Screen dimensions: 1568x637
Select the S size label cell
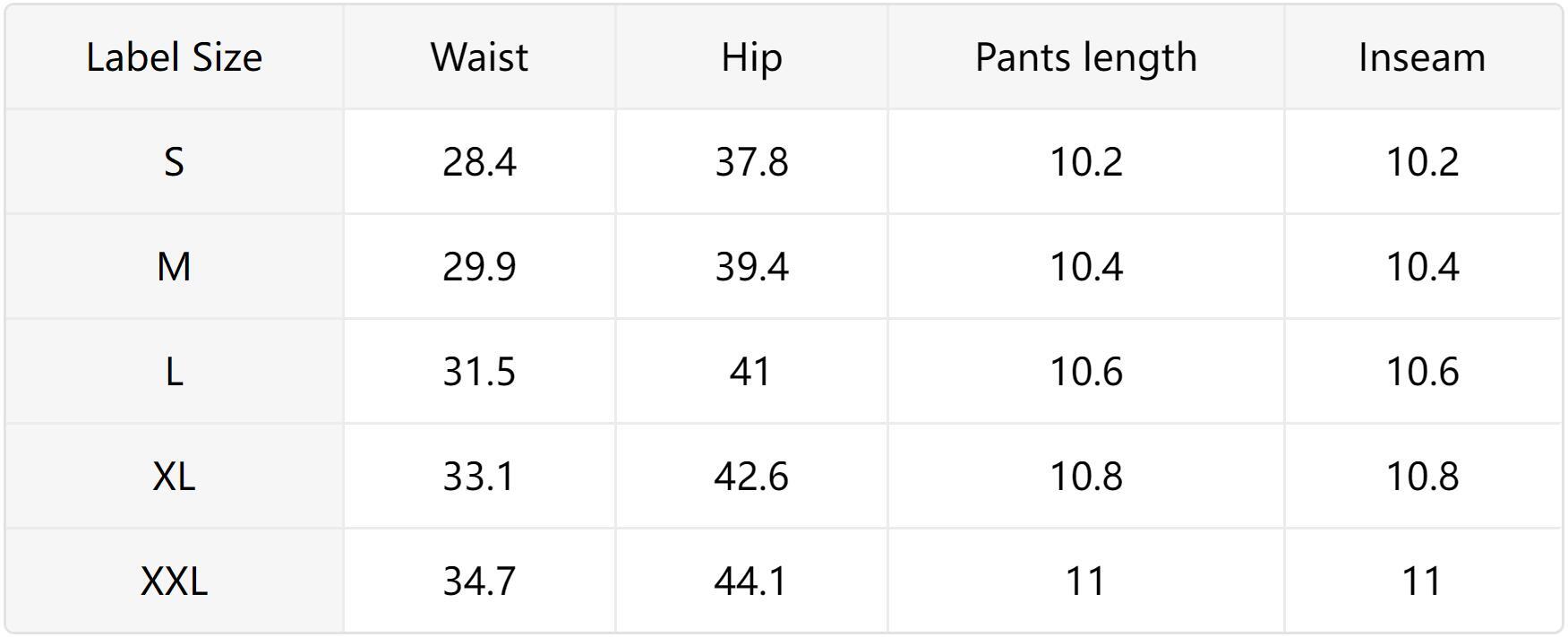click(x=174, y=162)
